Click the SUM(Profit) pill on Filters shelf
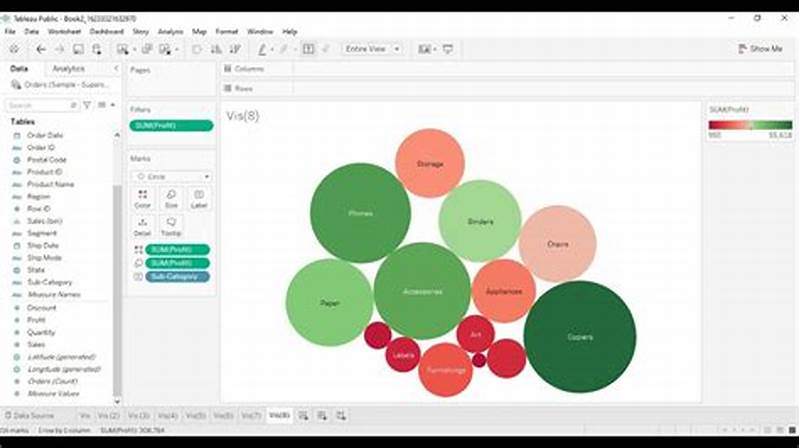The width and height of the screenshot is (800, 448). [x=171, y=126]
